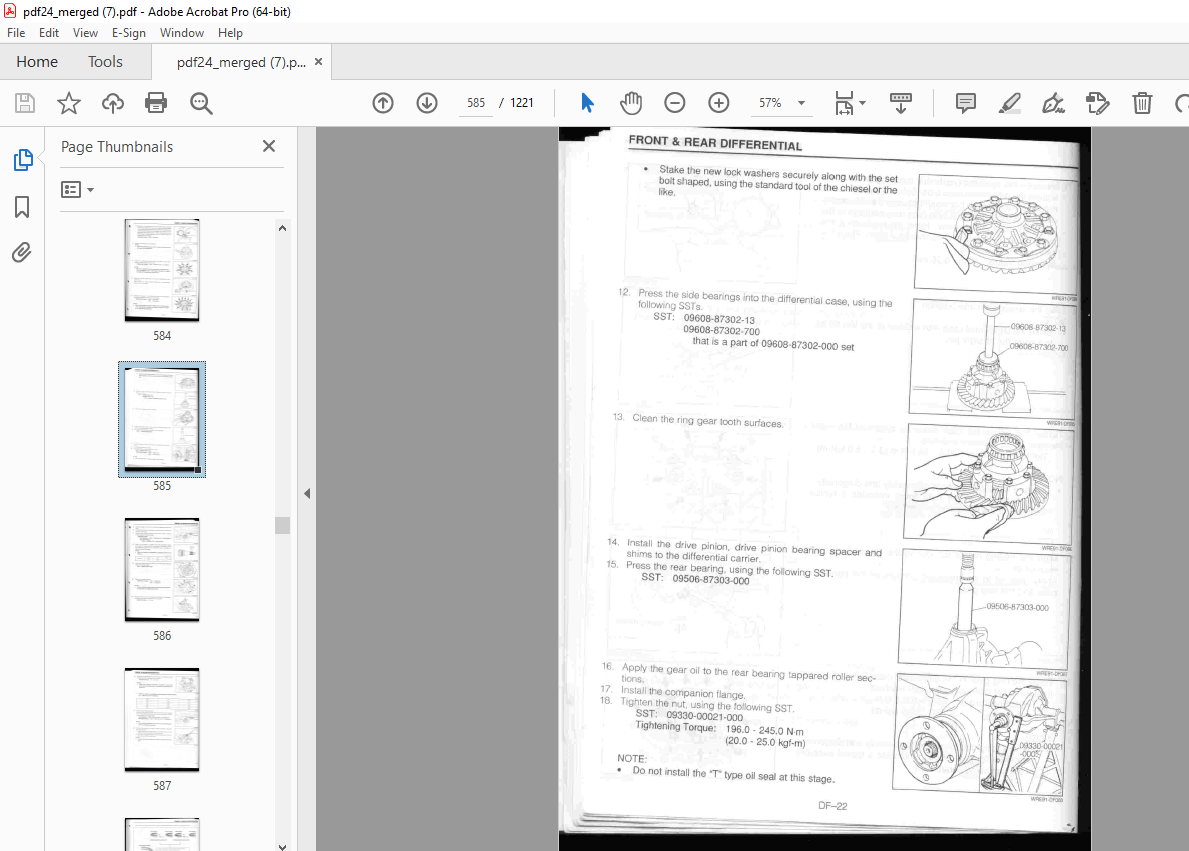1189x851 pixels.
Task: Go to next page arrow icon
Action: 427,103
